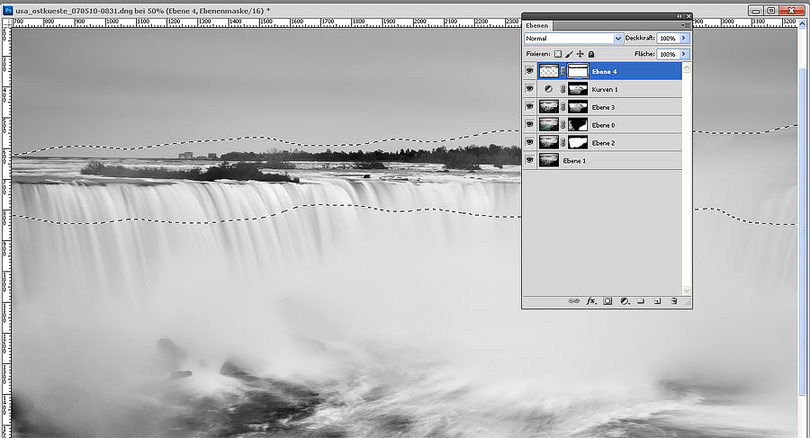The image size is (810, 438).
Task: Select Ebene 2 mask thumbnail
Action: 578,143
